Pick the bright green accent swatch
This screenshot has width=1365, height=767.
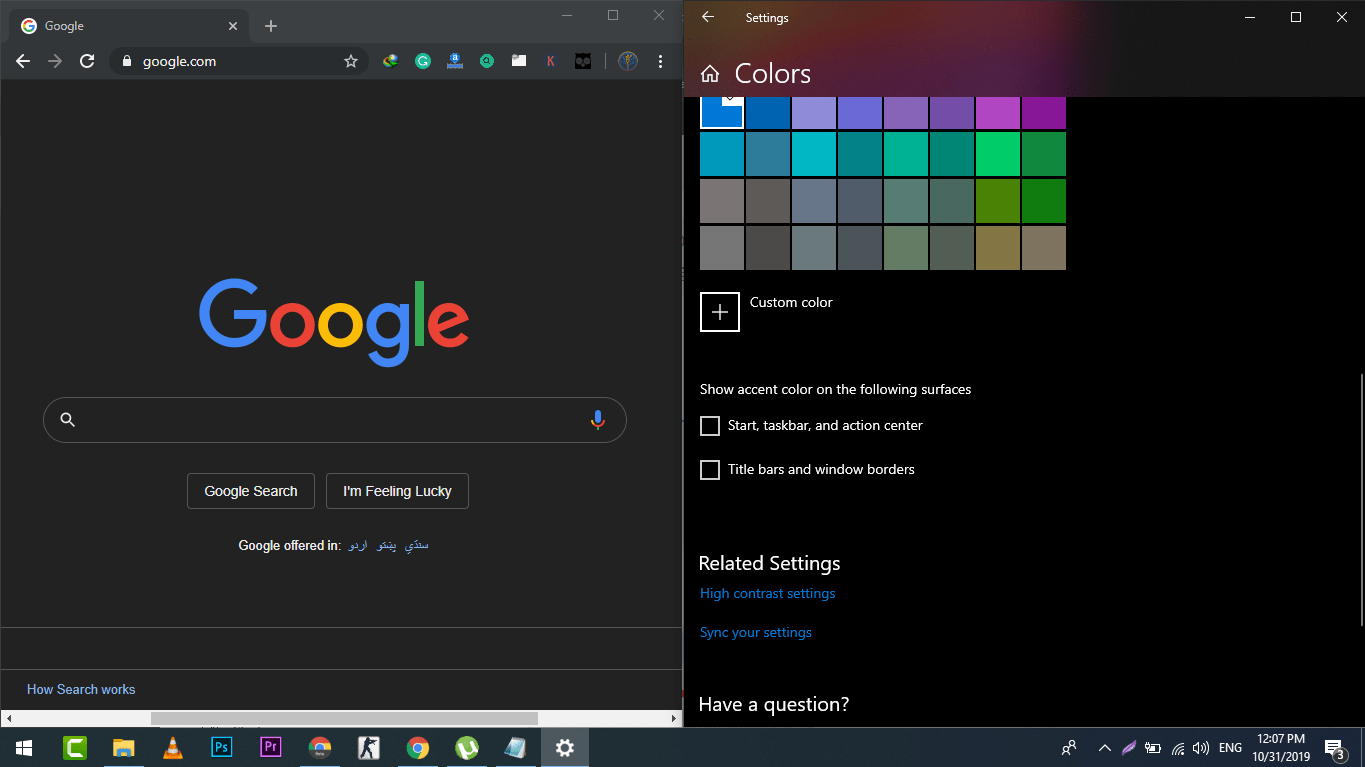click(x=998, y=154)
